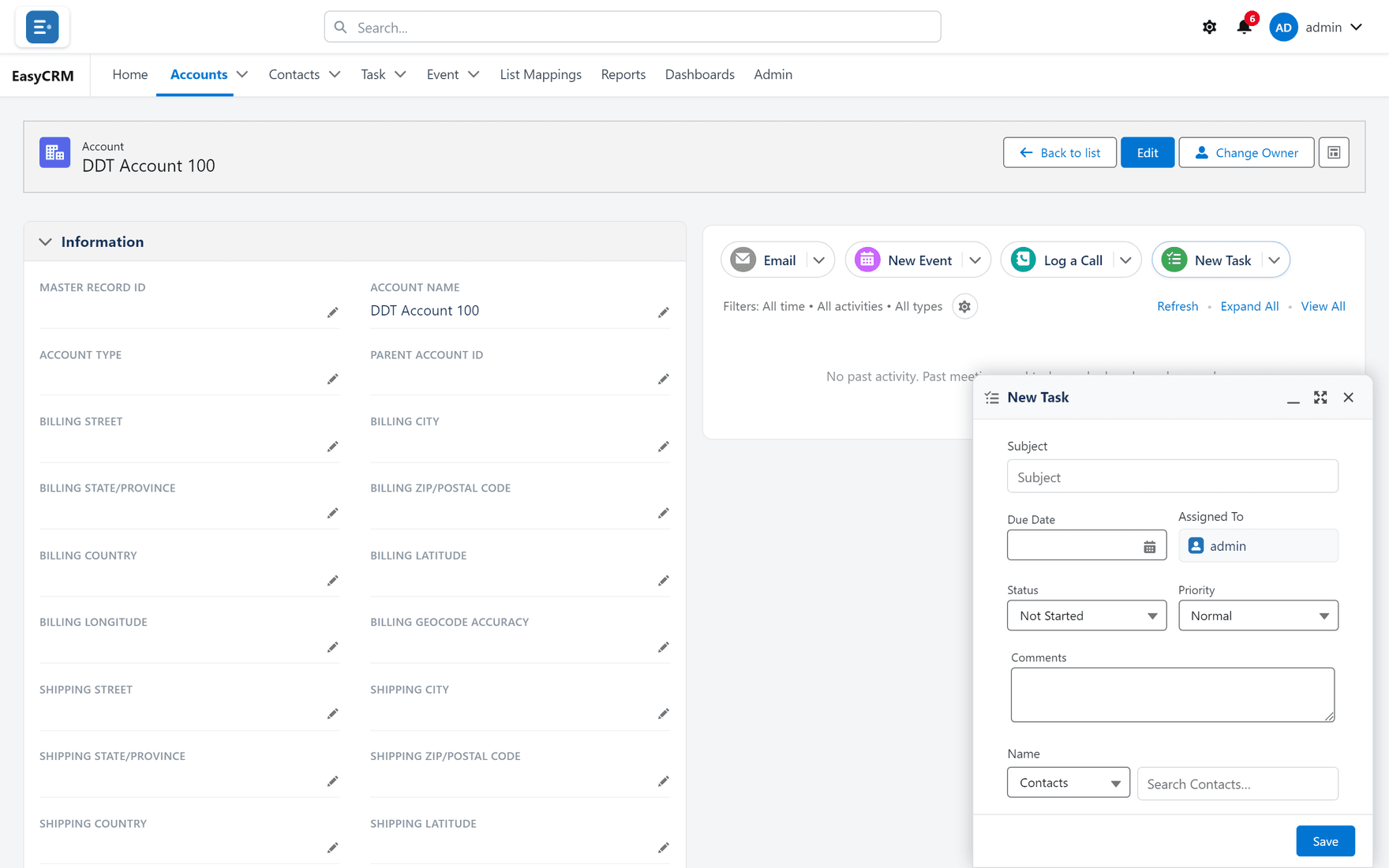The height and width of the screenshot is (868, 1389).
Task: Go to Dashboards in navigation bar
Action: 699,74
